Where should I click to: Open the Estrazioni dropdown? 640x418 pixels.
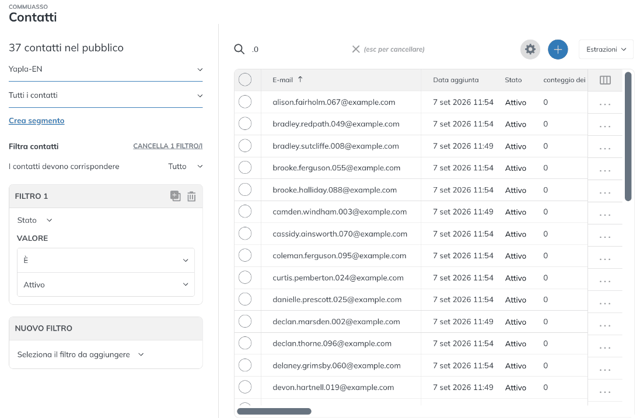pos(606,49)
